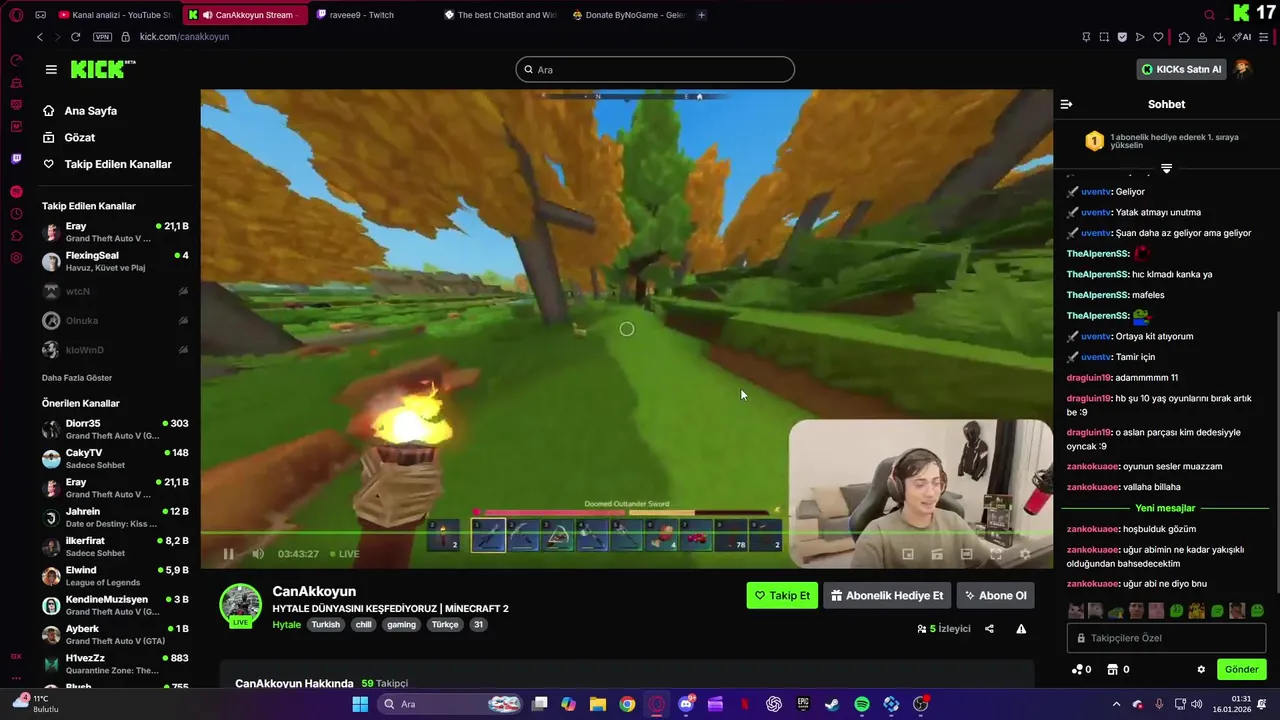The height and width of the screenshot is (720, 1280).
Task: Open the Opera menu logo
Action: point(16,15)
